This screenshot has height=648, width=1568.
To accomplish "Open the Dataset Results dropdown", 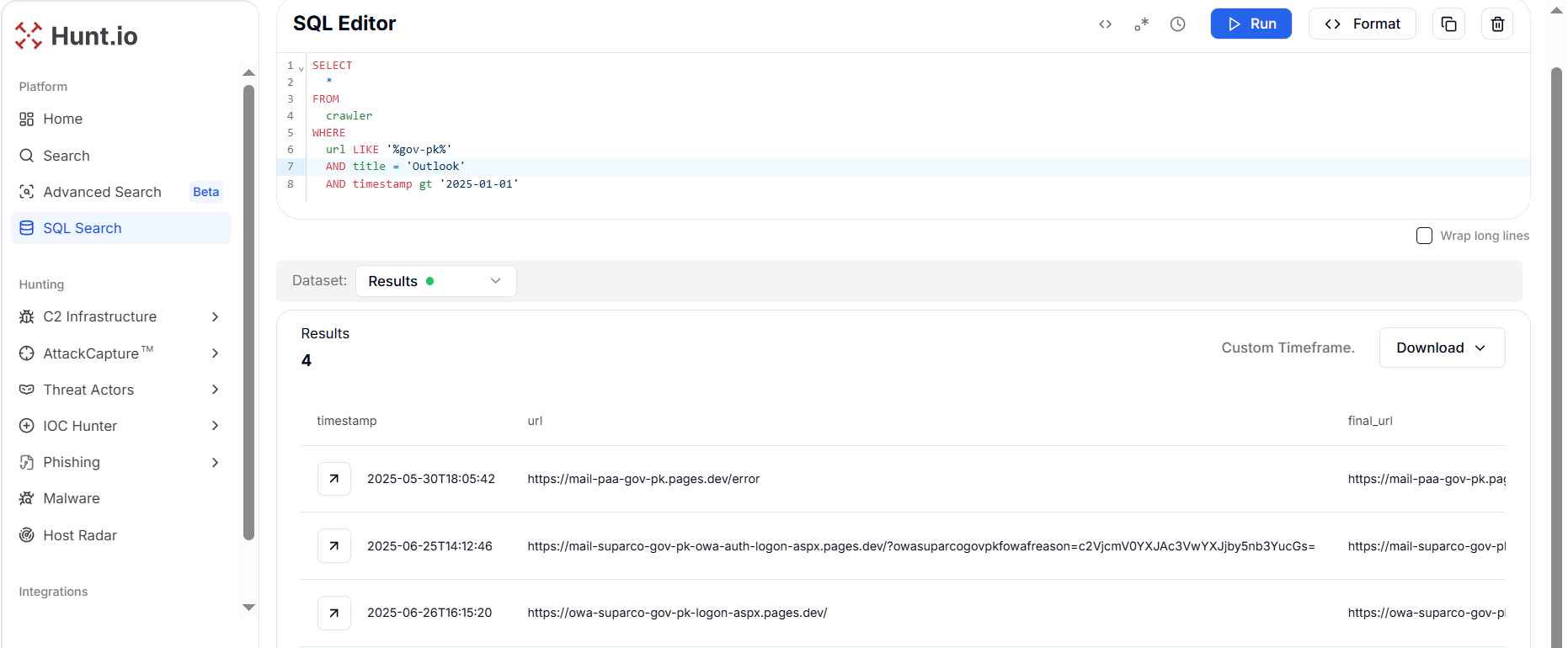I will (x=435, y=281).
